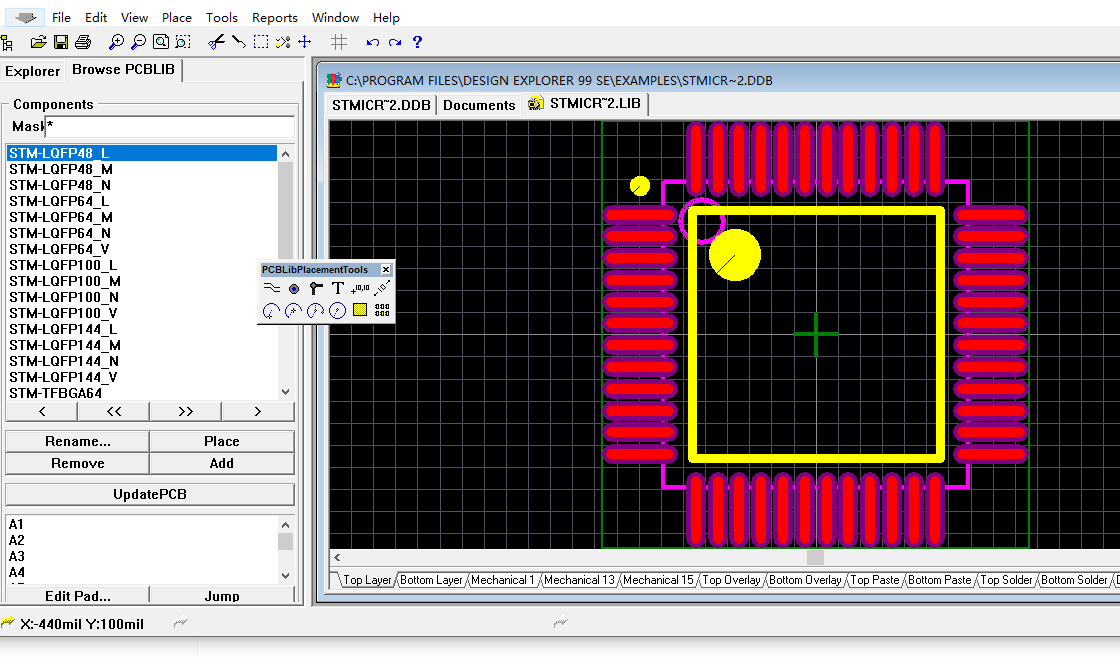
Task: Zoom out using the magnifier minus icon
Action: tap(139, 42)
